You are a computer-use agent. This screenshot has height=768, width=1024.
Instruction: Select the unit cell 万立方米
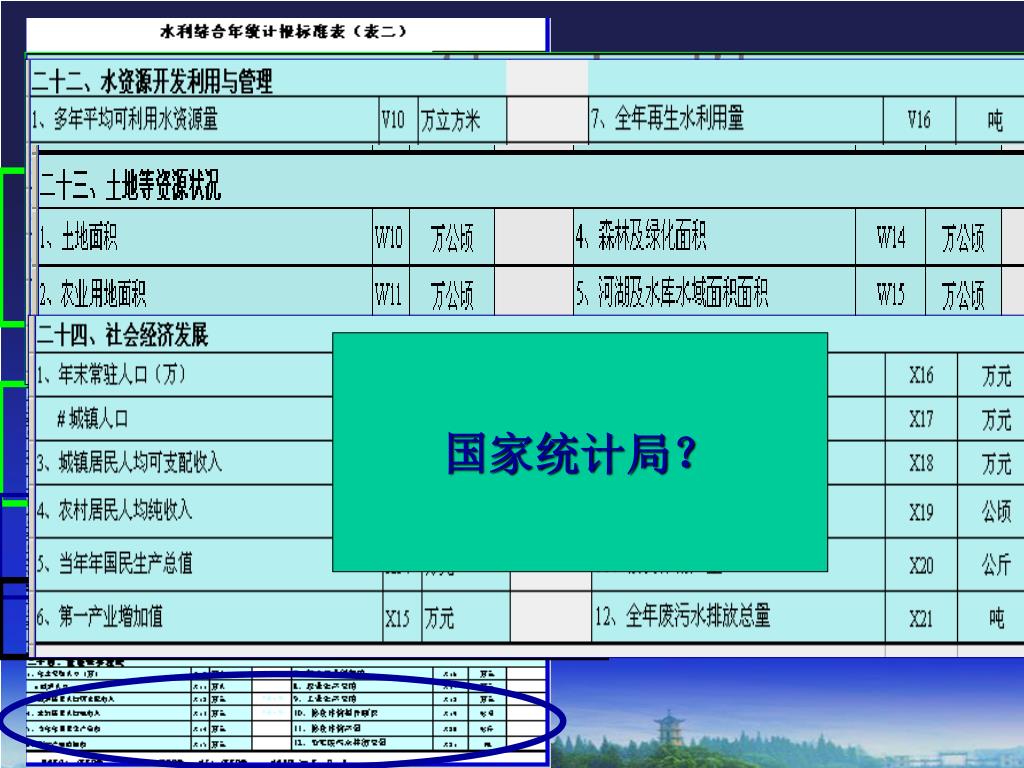pos(451,120)
